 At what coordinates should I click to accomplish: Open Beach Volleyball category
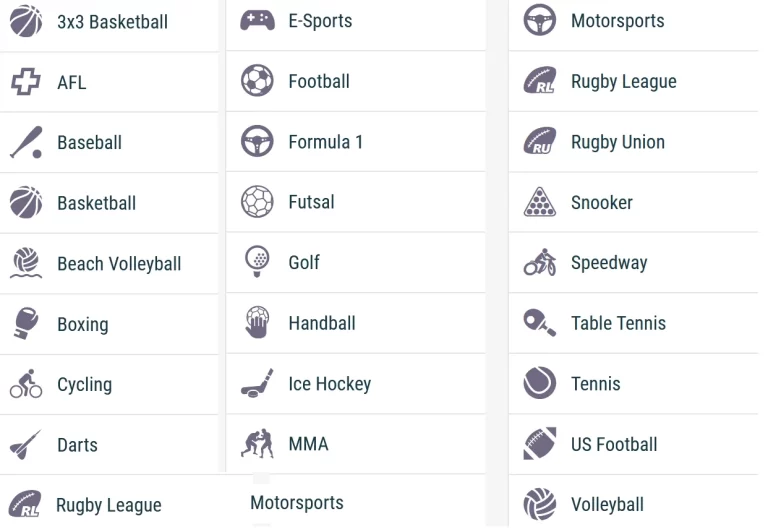[x=109, y=264]
